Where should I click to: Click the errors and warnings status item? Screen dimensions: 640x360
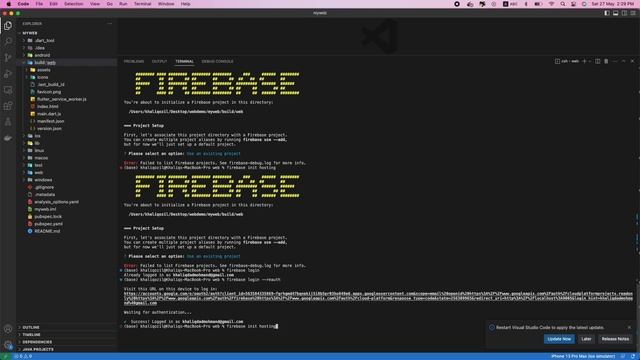point(23,356)
